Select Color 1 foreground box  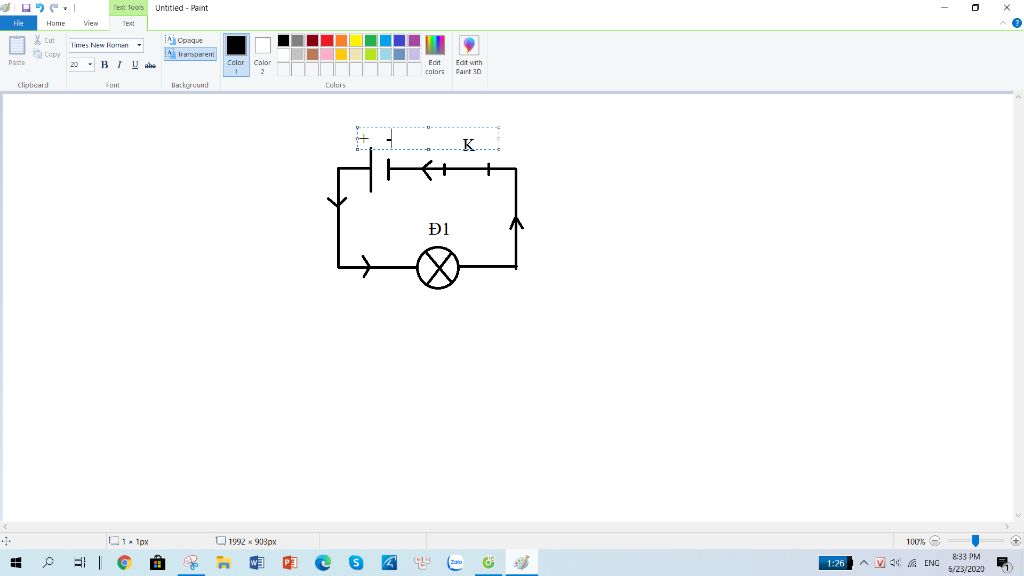[x=236, y=55]
